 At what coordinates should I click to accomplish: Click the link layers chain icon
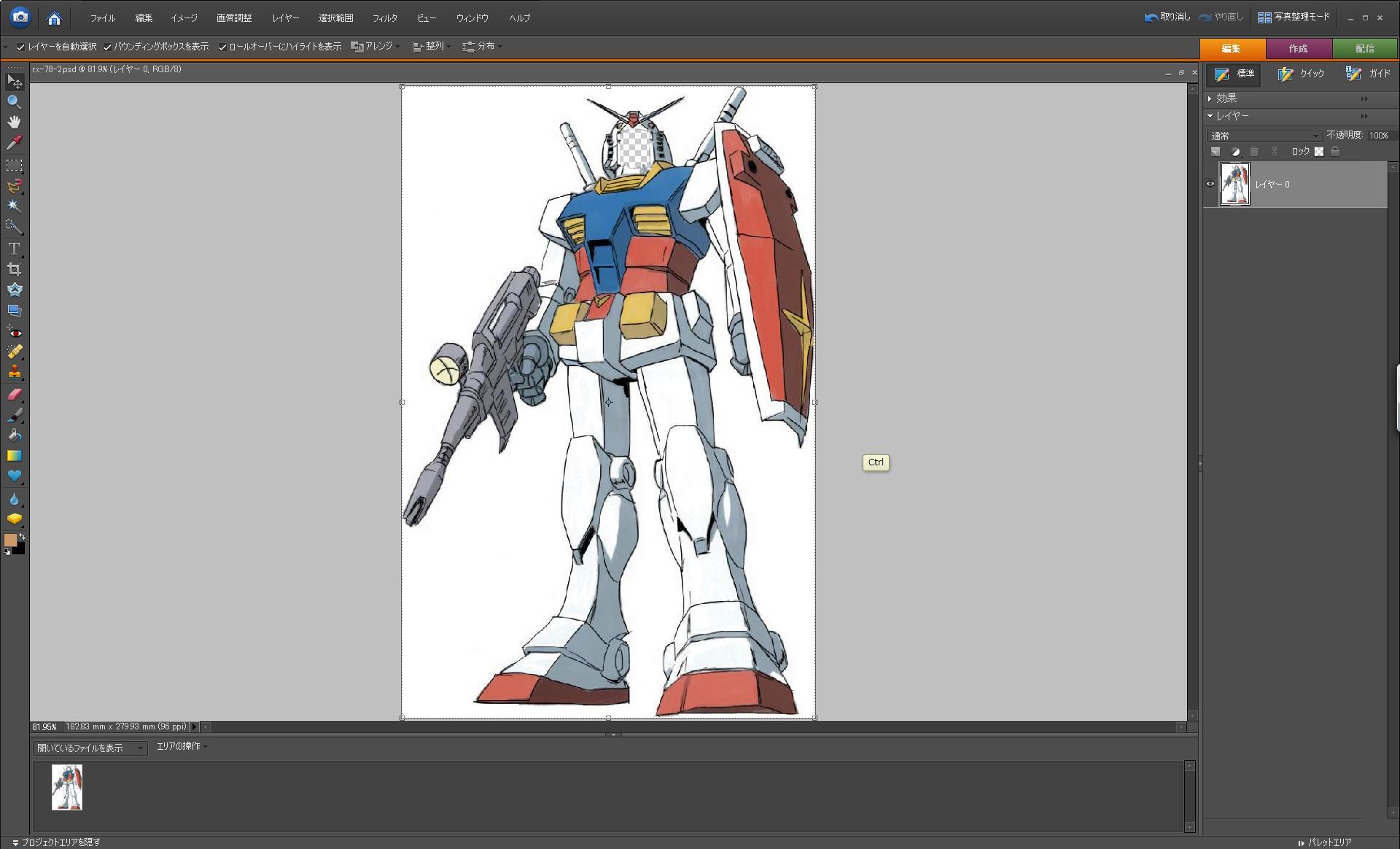coord(1275,152)
